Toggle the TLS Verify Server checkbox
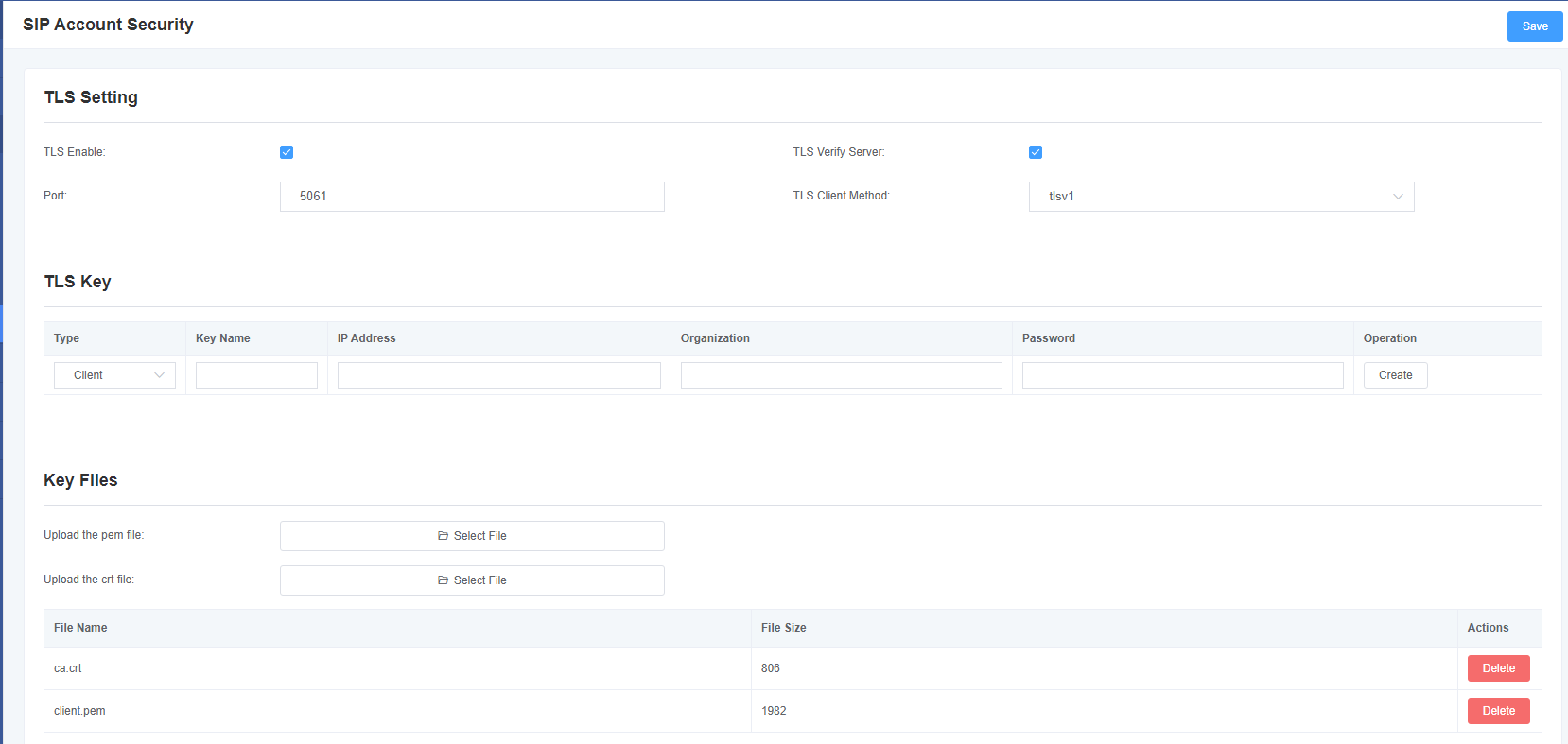The image size is (1568, 744). pos(1036,152)
